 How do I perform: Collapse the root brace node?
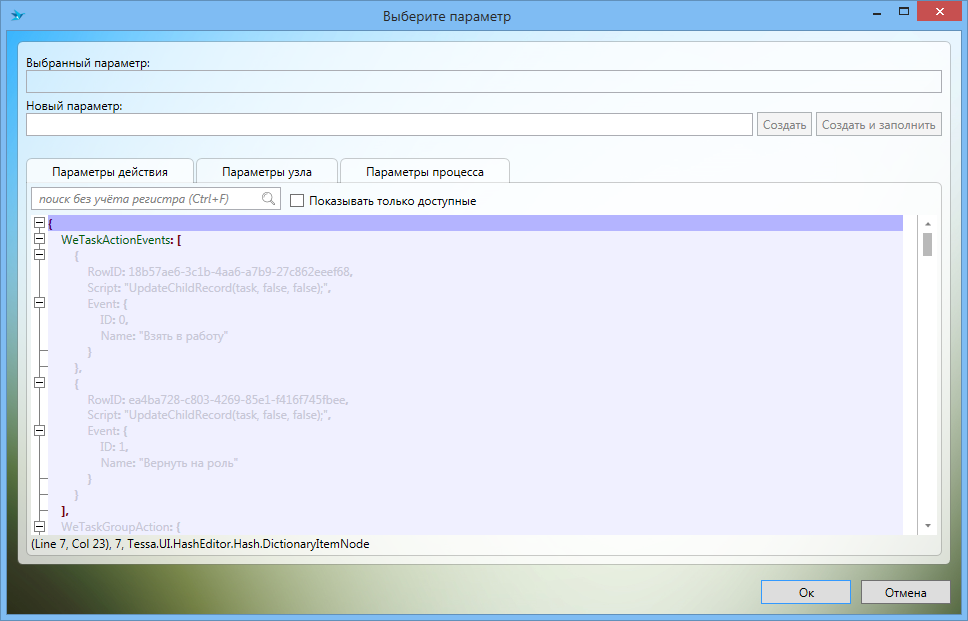coord(39,224)
